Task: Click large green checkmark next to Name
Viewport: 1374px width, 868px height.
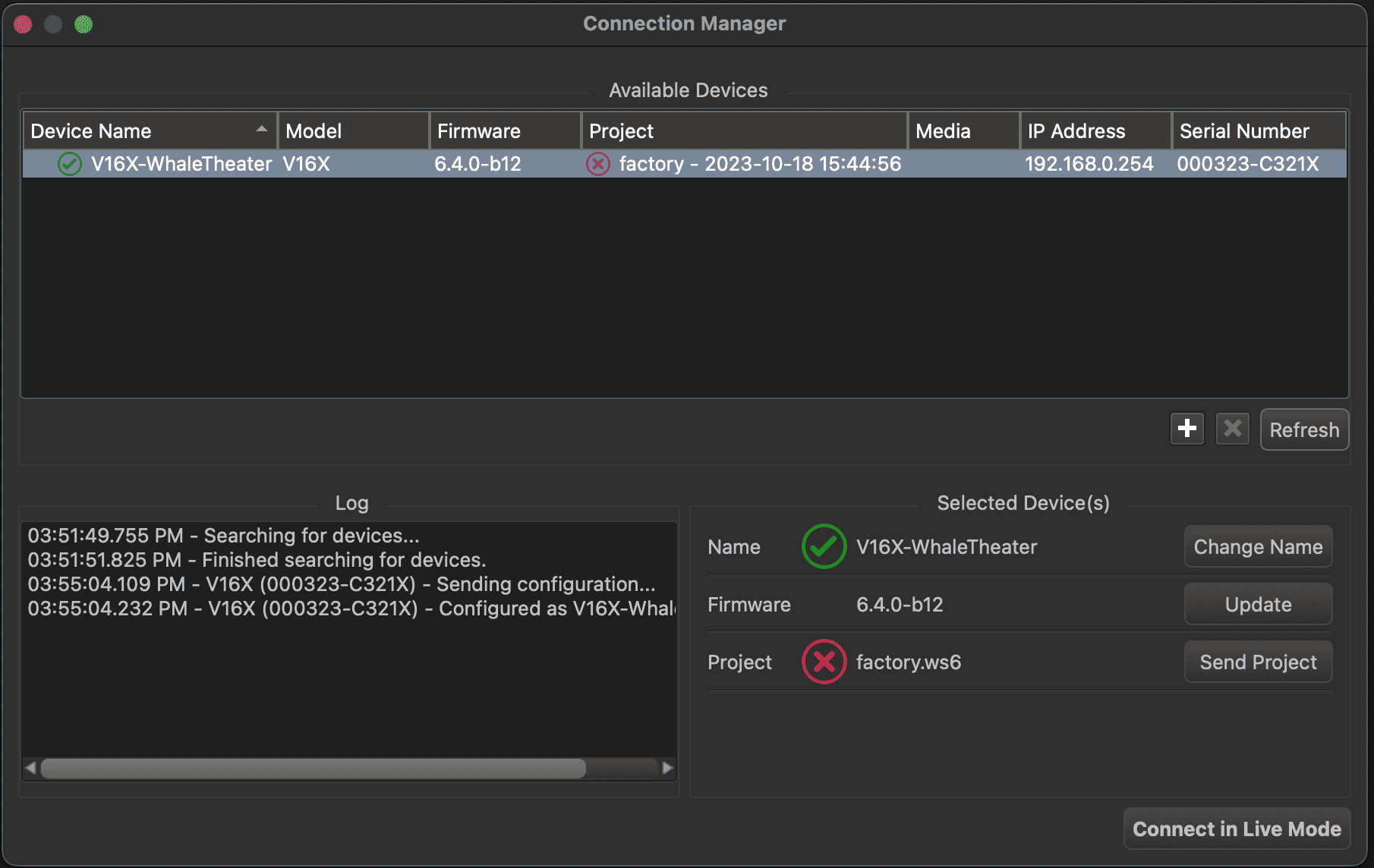Action: point(824,546)
